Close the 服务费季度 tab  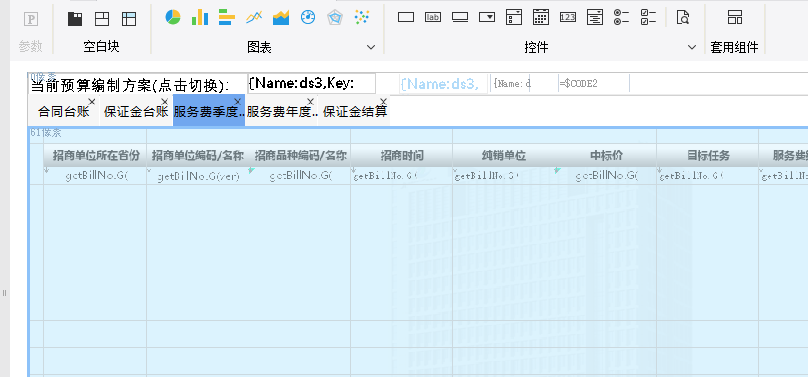tap(238, 101)
